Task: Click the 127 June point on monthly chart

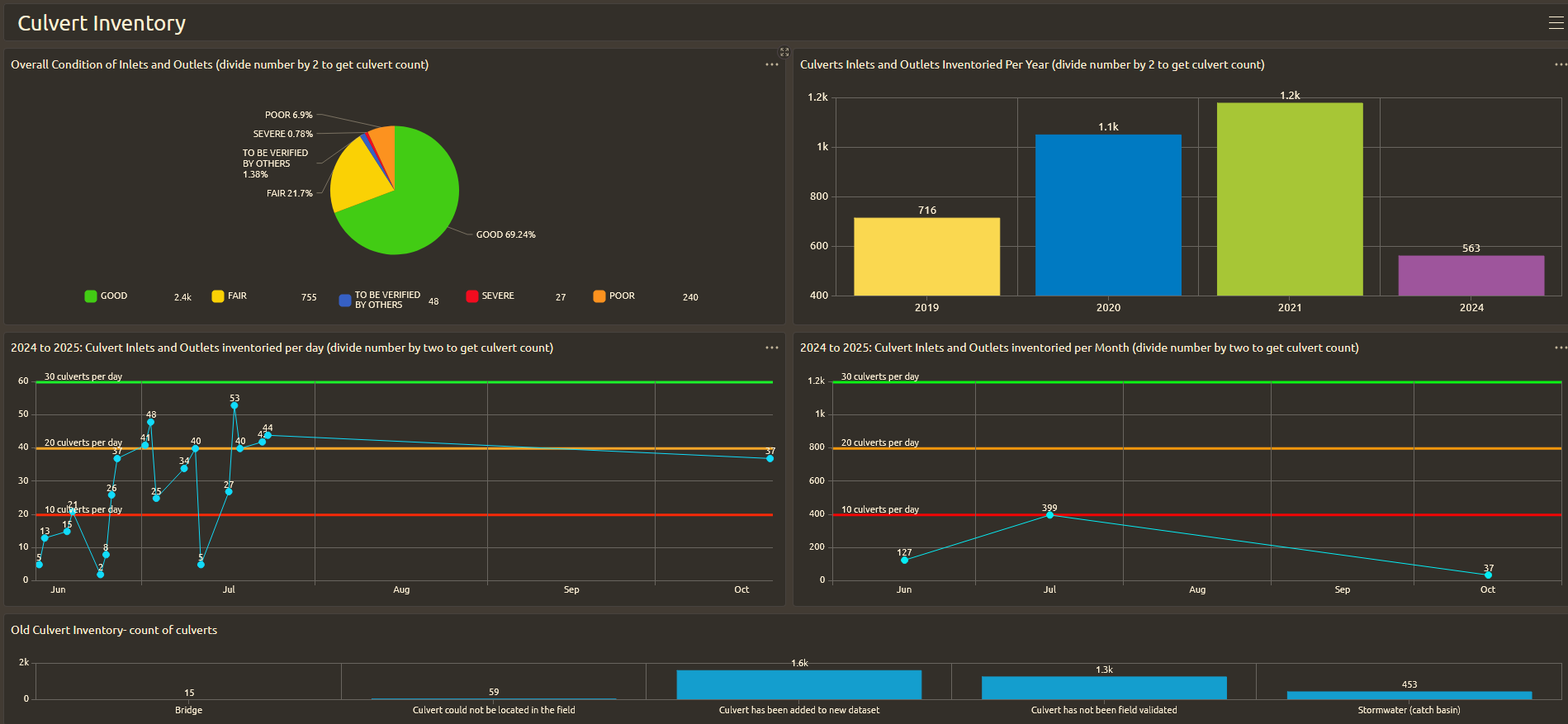Action: (904, 560)
